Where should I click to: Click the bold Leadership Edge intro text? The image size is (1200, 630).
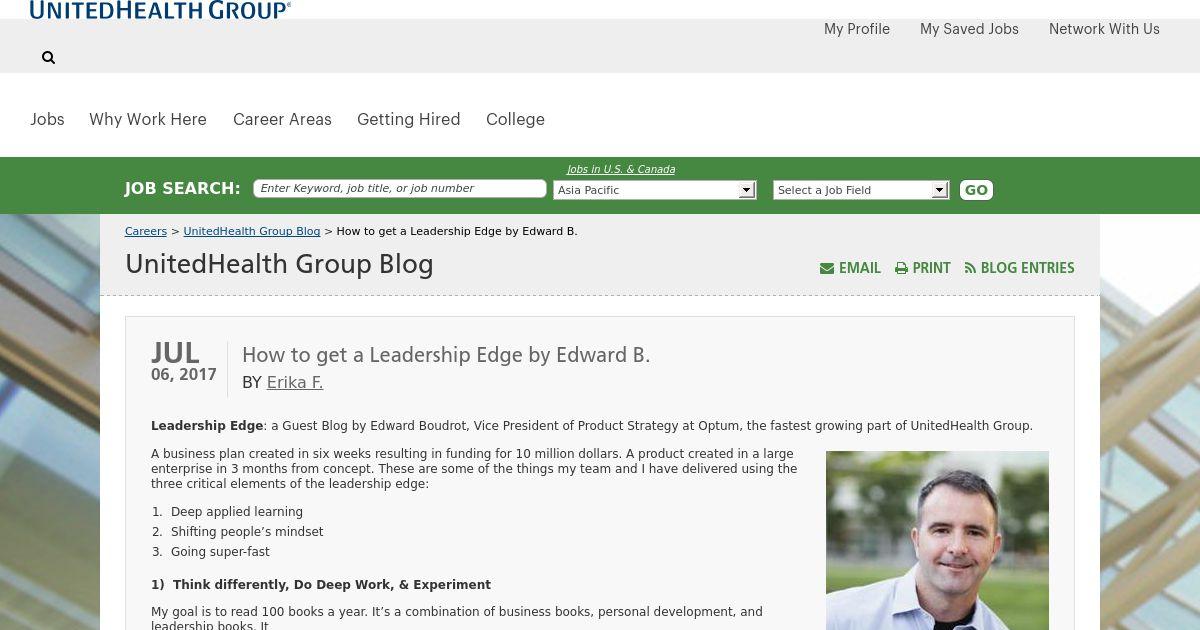tap(207, 426)
